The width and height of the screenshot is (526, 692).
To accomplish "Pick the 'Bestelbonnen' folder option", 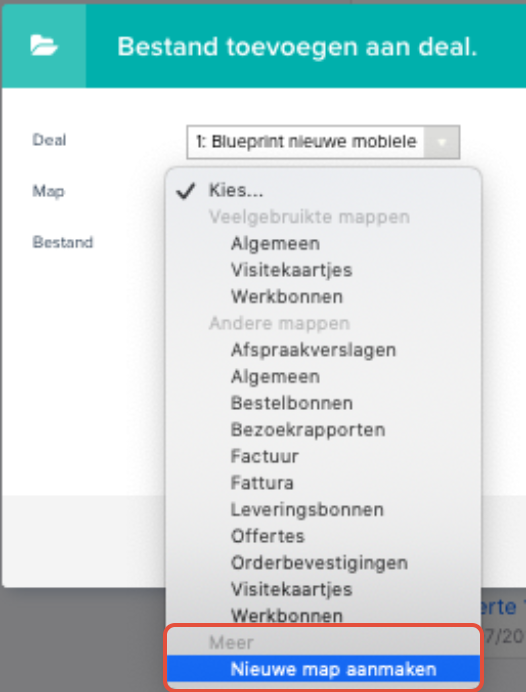I will tap(323, 403).
